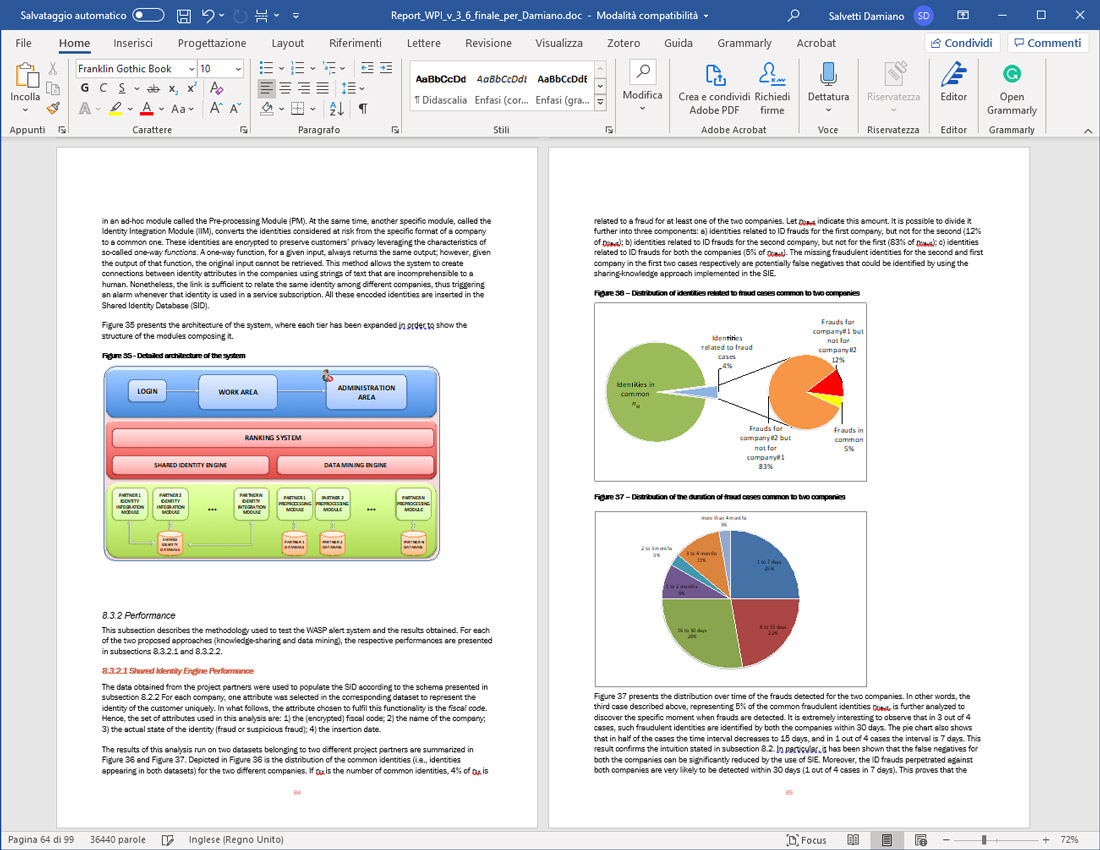Click the Commenti button
Image resolution: width=1100 pixels, height=850 pixels.
tap(1047, 43)
